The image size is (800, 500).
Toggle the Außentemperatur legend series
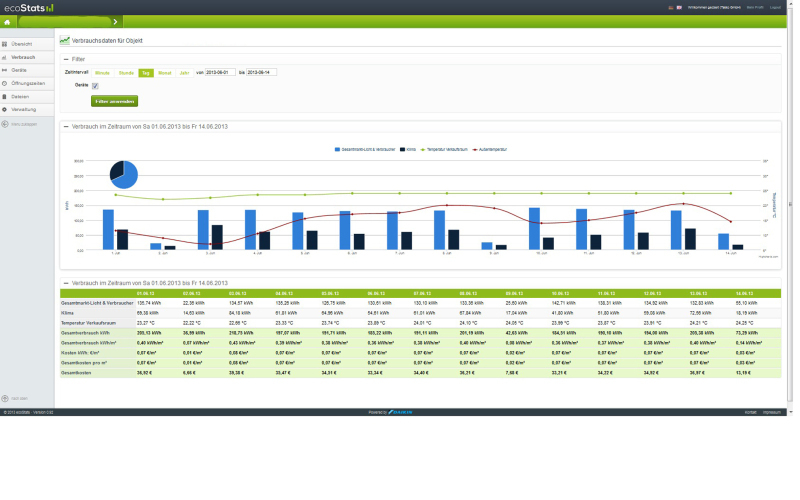(490, 149)
